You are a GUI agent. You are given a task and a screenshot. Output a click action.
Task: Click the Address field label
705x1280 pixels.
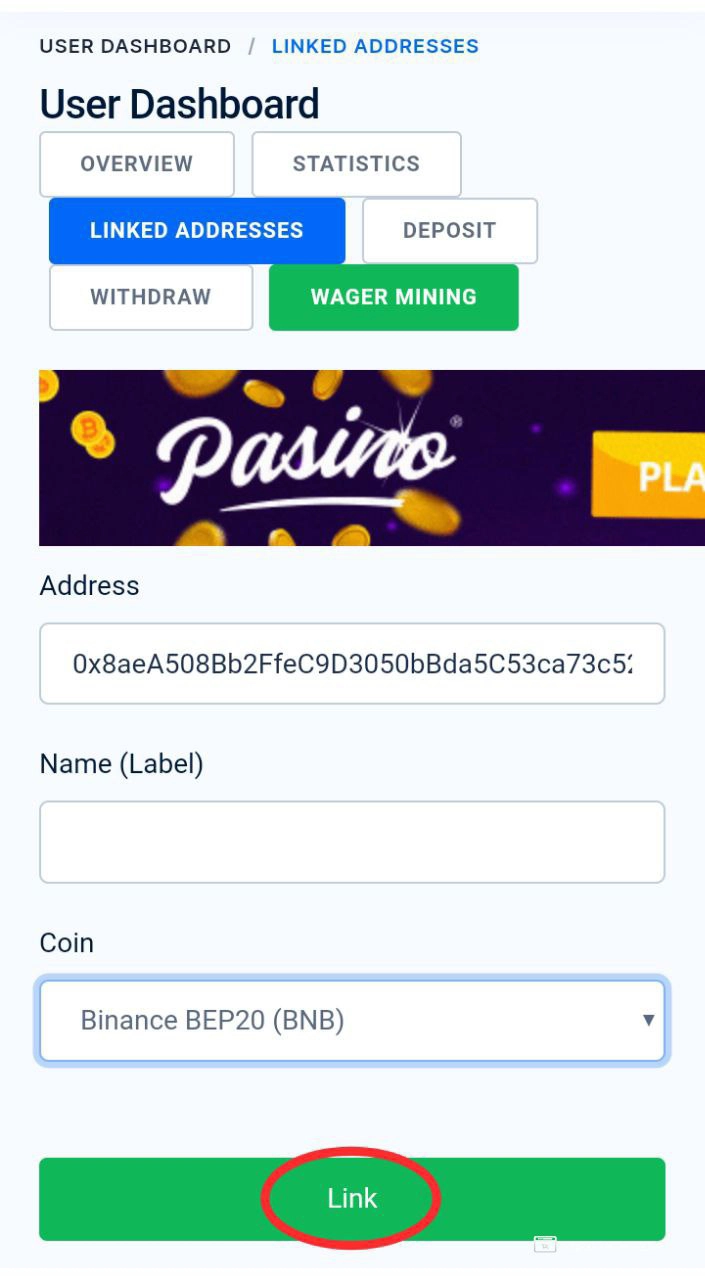point(89,586)
